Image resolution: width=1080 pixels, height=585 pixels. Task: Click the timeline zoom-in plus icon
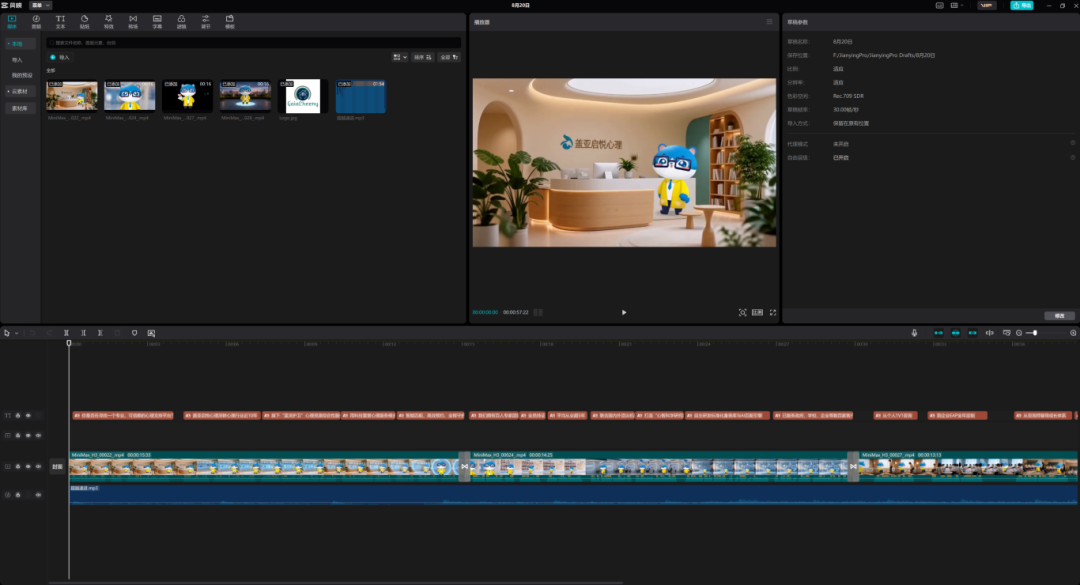1073,333
